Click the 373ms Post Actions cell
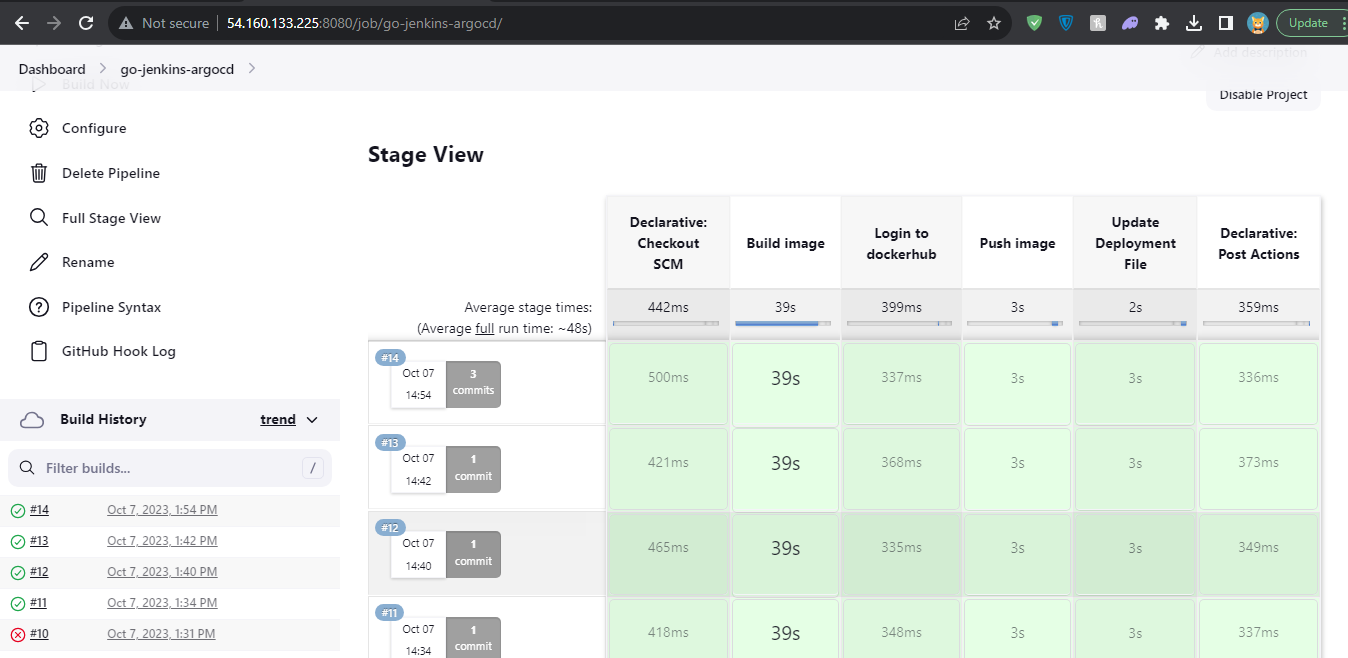The height and width of the screenshot is (658, 1348). (1258, 470)
